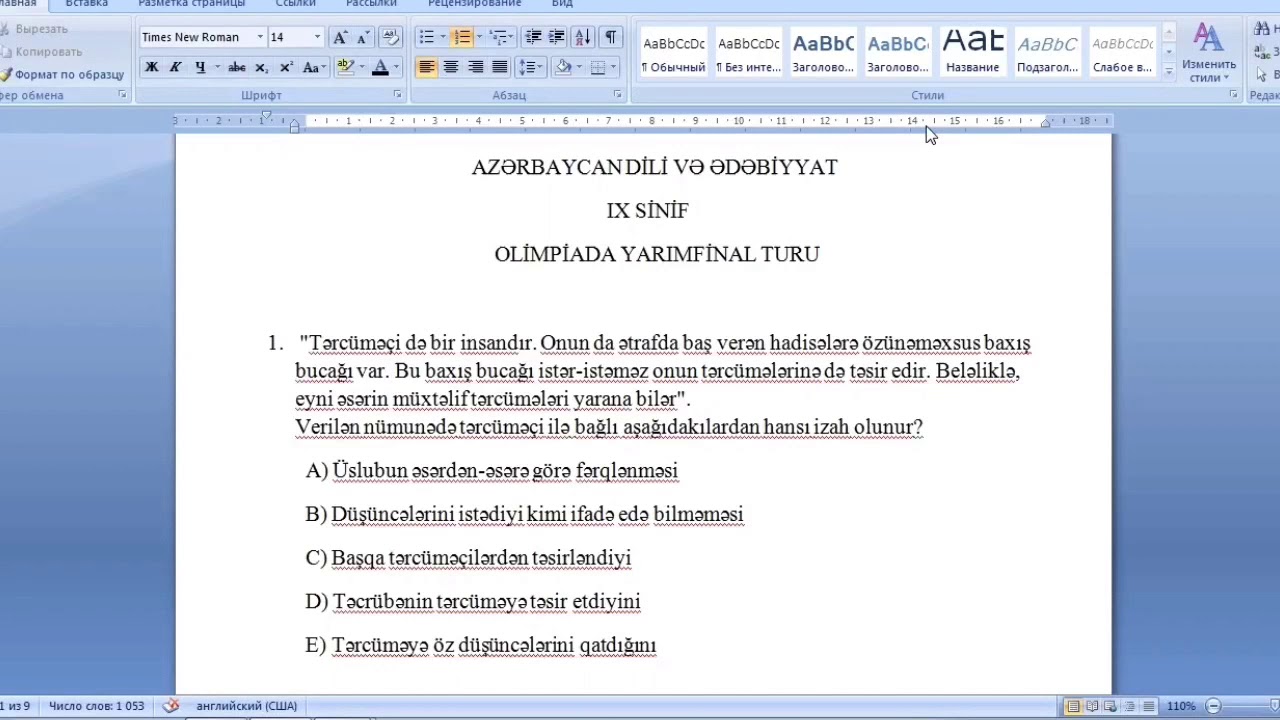Apply subscript formatting

click(262, 67)
